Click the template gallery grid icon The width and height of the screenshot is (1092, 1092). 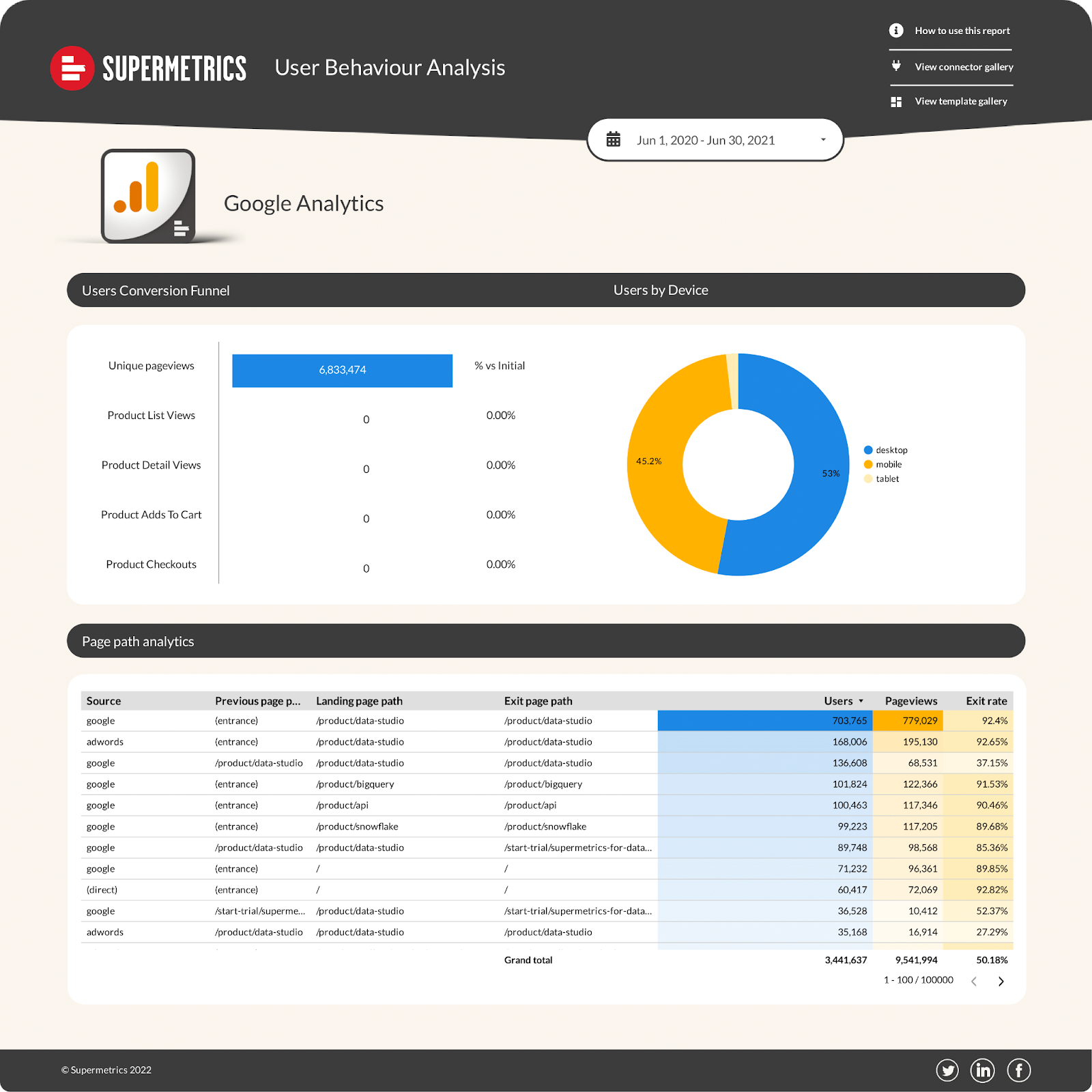(896, 102)
